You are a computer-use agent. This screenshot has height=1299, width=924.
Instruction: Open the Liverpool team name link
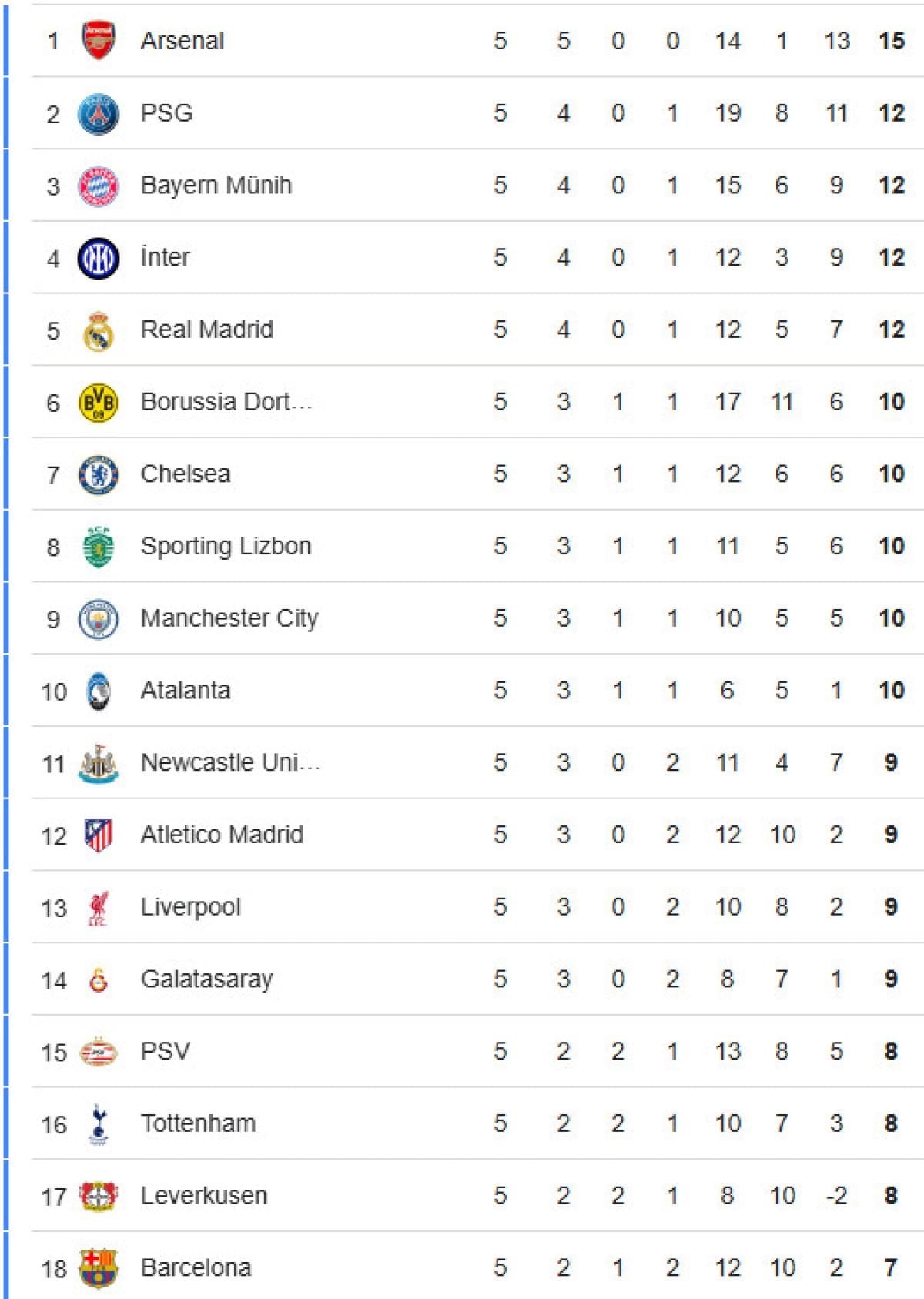[190, 907]
